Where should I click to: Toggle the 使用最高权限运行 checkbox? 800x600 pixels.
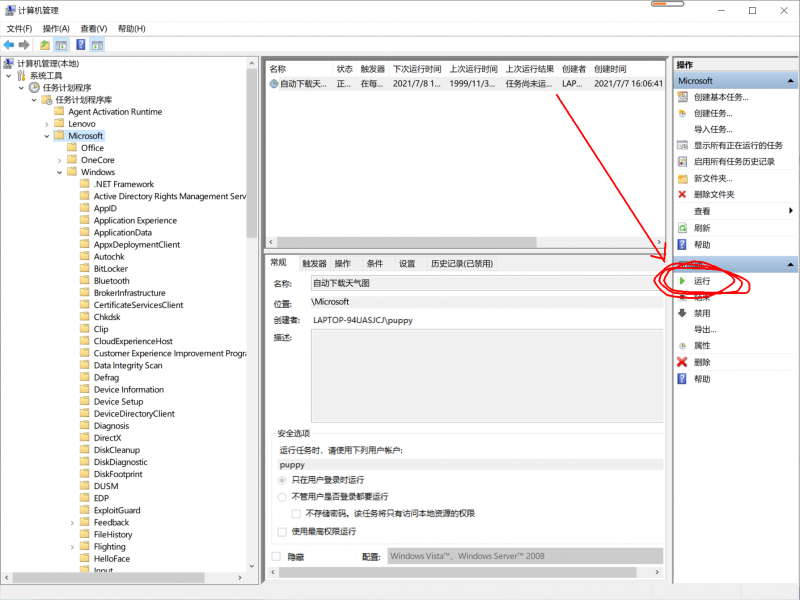[x=282, y=531]
